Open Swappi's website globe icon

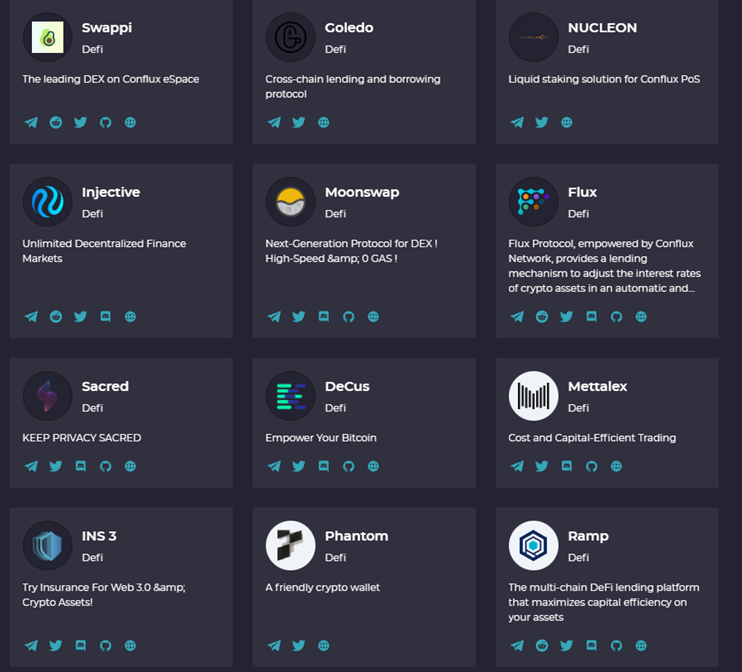(130, 123)
